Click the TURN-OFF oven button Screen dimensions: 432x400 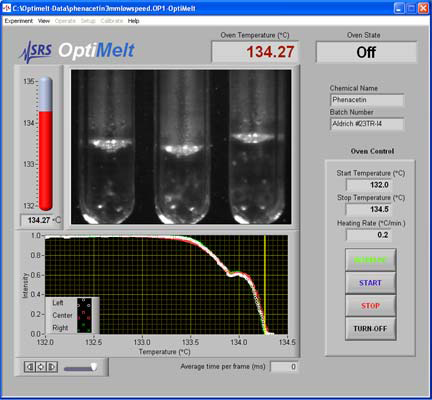pyautogui.click(x=370, y=329)
